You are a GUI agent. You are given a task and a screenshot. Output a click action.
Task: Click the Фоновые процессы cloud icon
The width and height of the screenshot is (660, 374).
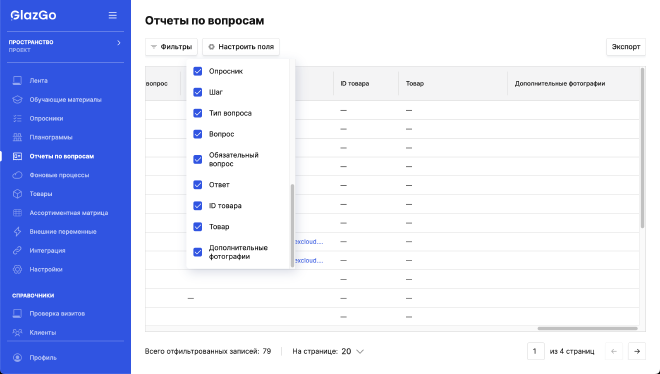[17, 175]
